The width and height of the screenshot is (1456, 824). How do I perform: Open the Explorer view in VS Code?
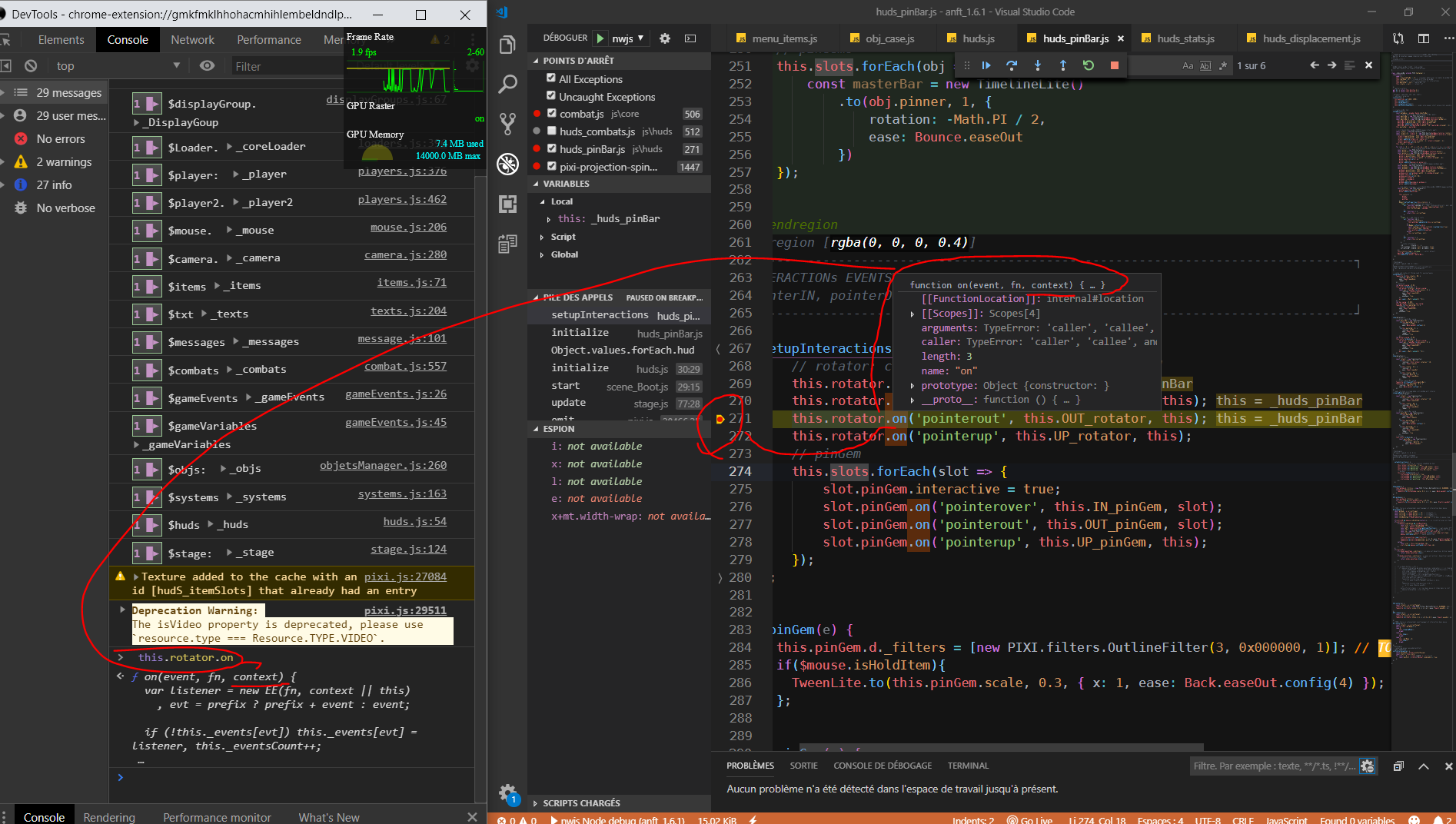[507, 45]
